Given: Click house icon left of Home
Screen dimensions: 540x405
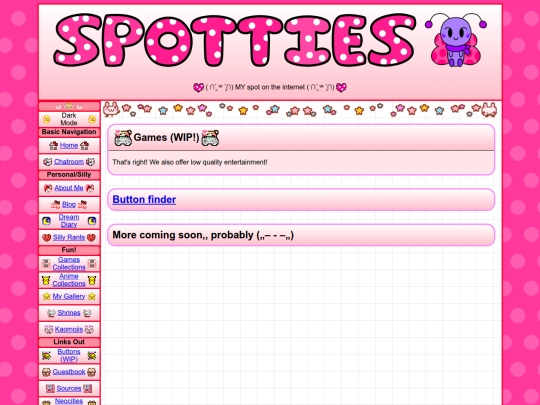Looking at the screenshot, I should [53, 146].
